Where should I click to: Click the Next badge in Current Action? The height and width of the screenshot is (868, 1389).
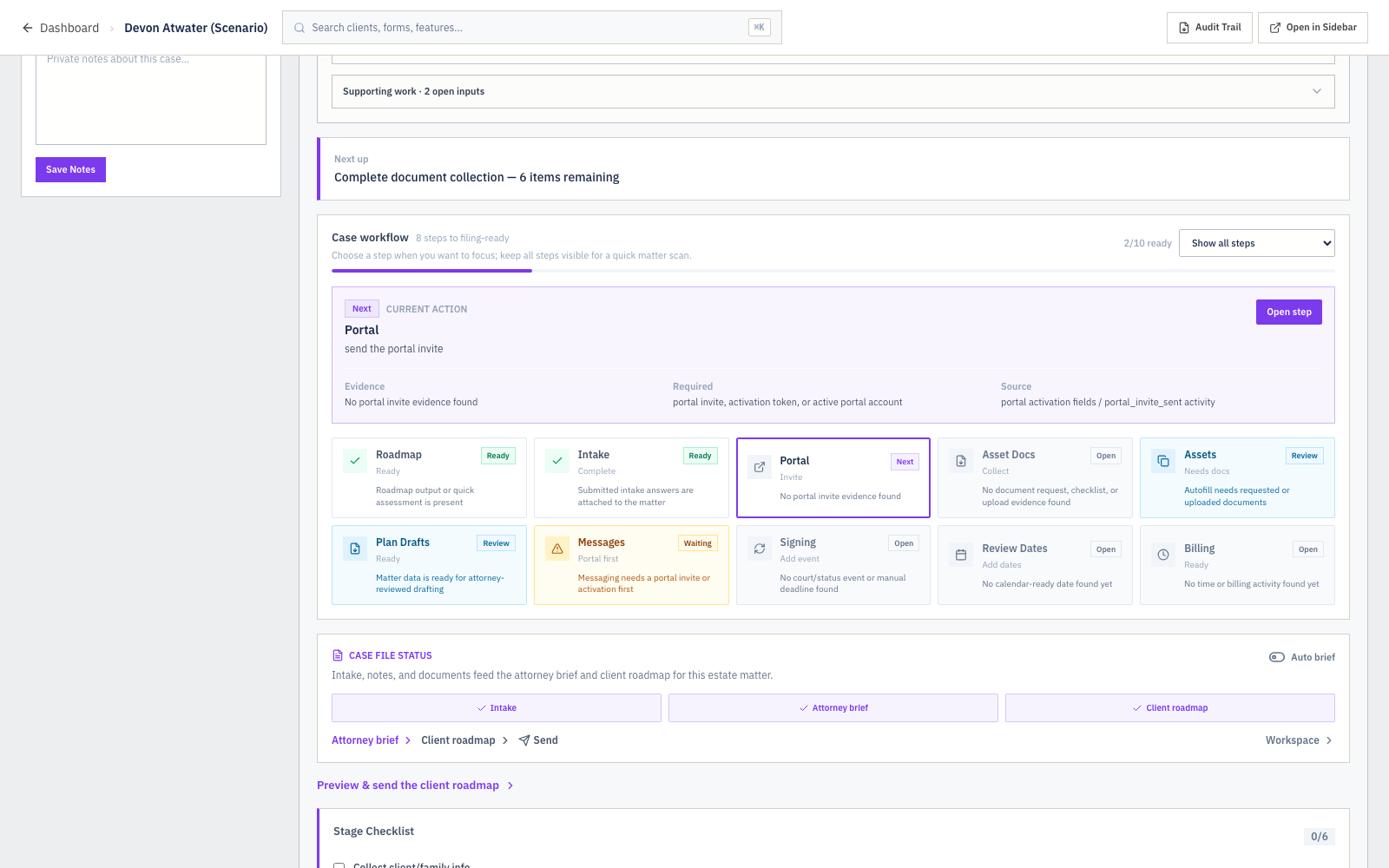362,309
